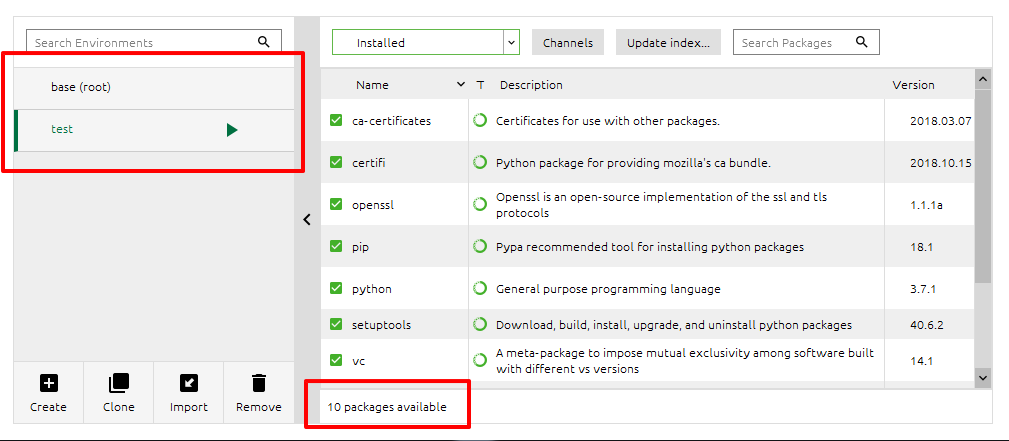This screenshot has width=1009, height=441.
Task: Select the test environment
Action: coord(154,131)
